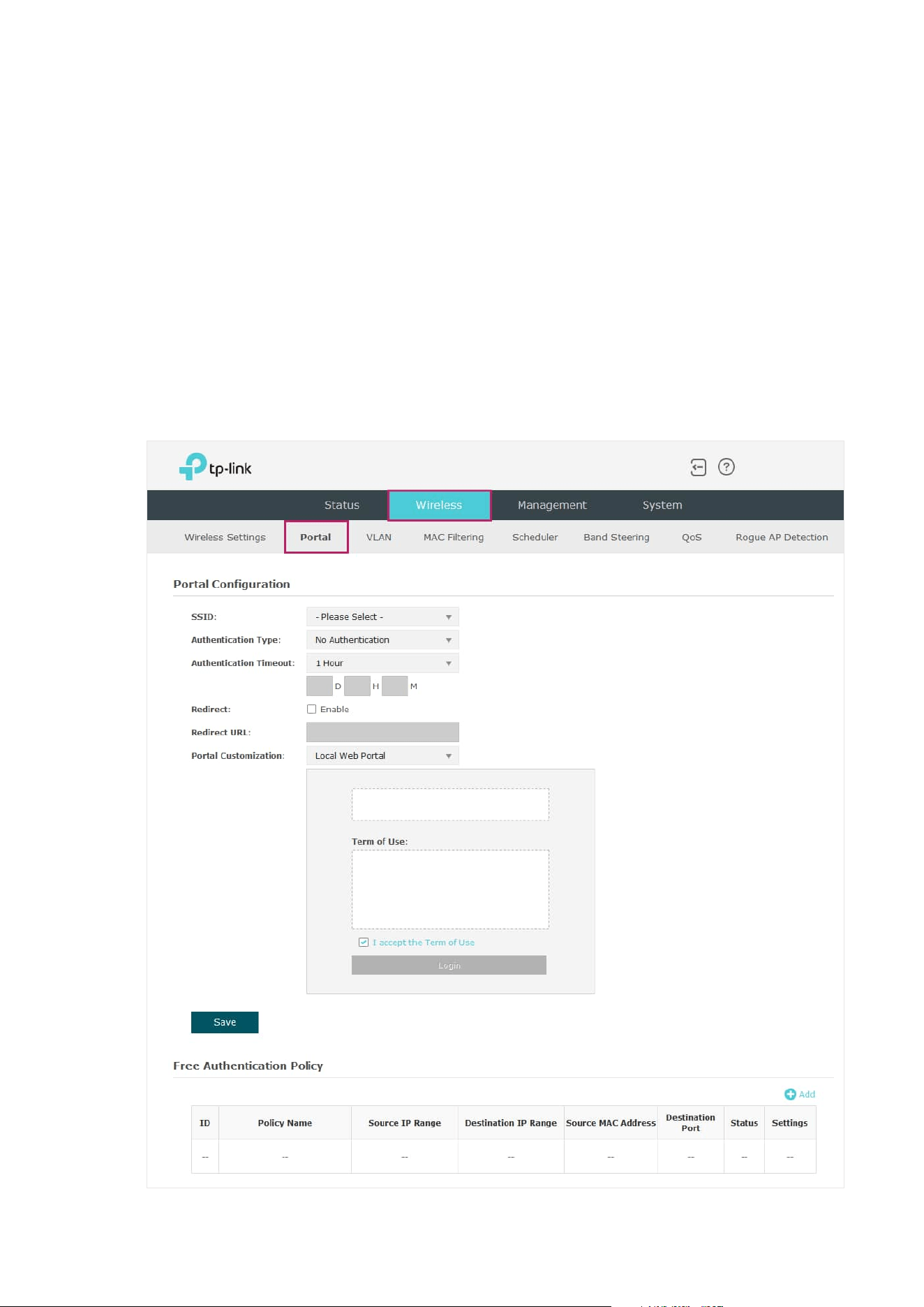Expand the SSID Please Select dropdown
The image size is (924, 1307).
tap(382, 616)
